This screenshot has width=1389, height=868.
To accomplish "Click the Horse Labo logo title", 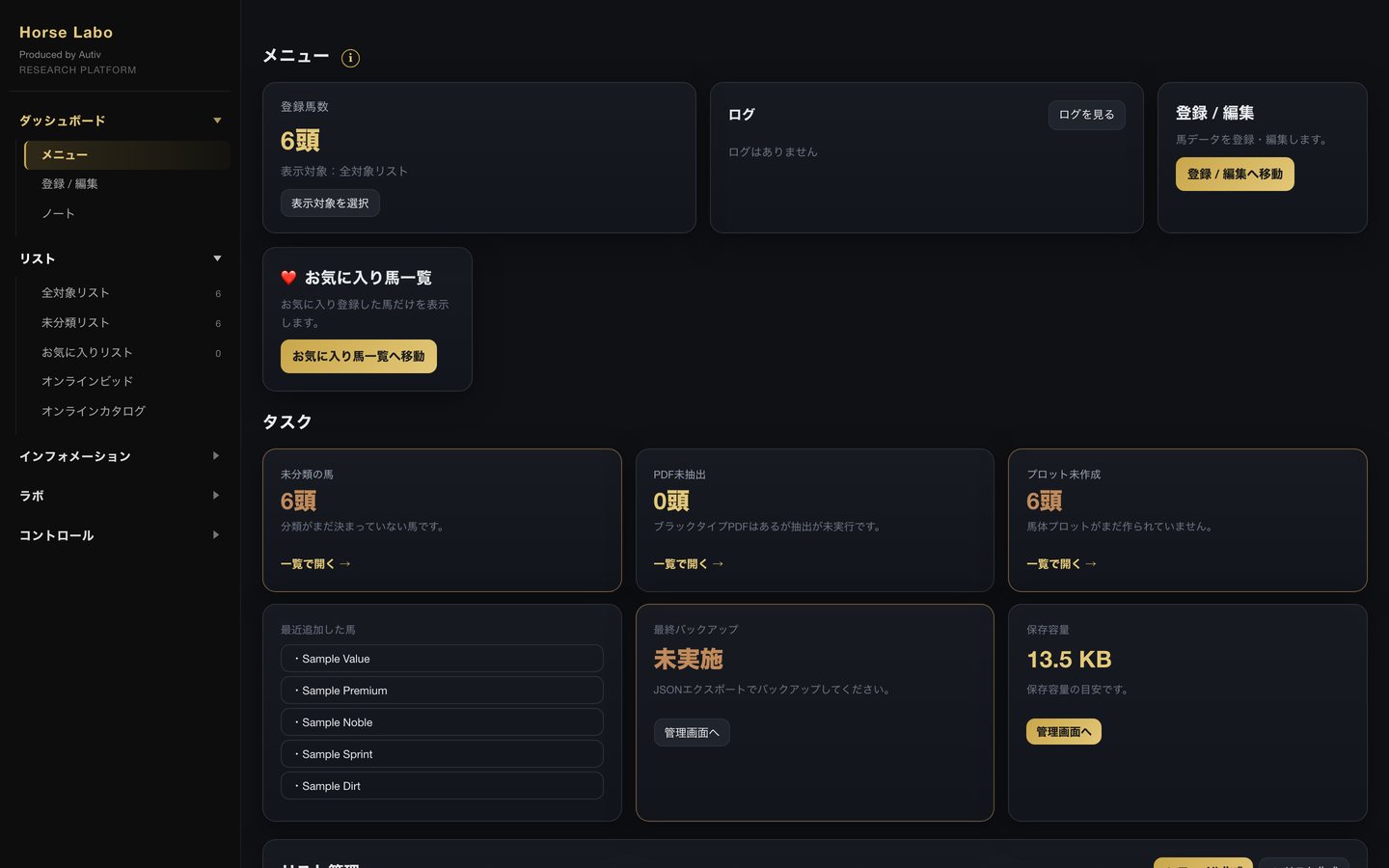I will coord(67,33).
